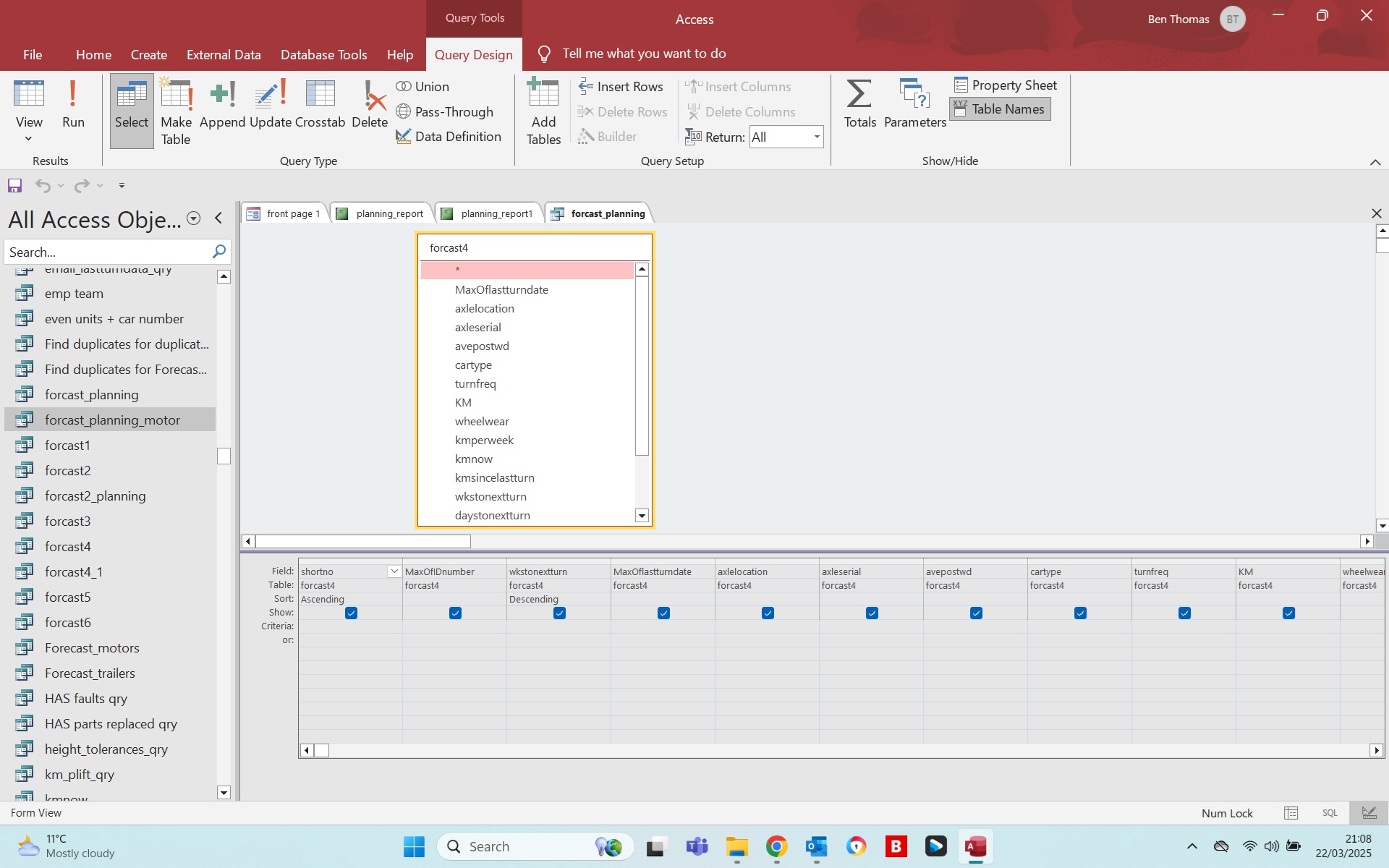Change the query to Append type
Screen dimensions: 1389x868
coord(222,105)
